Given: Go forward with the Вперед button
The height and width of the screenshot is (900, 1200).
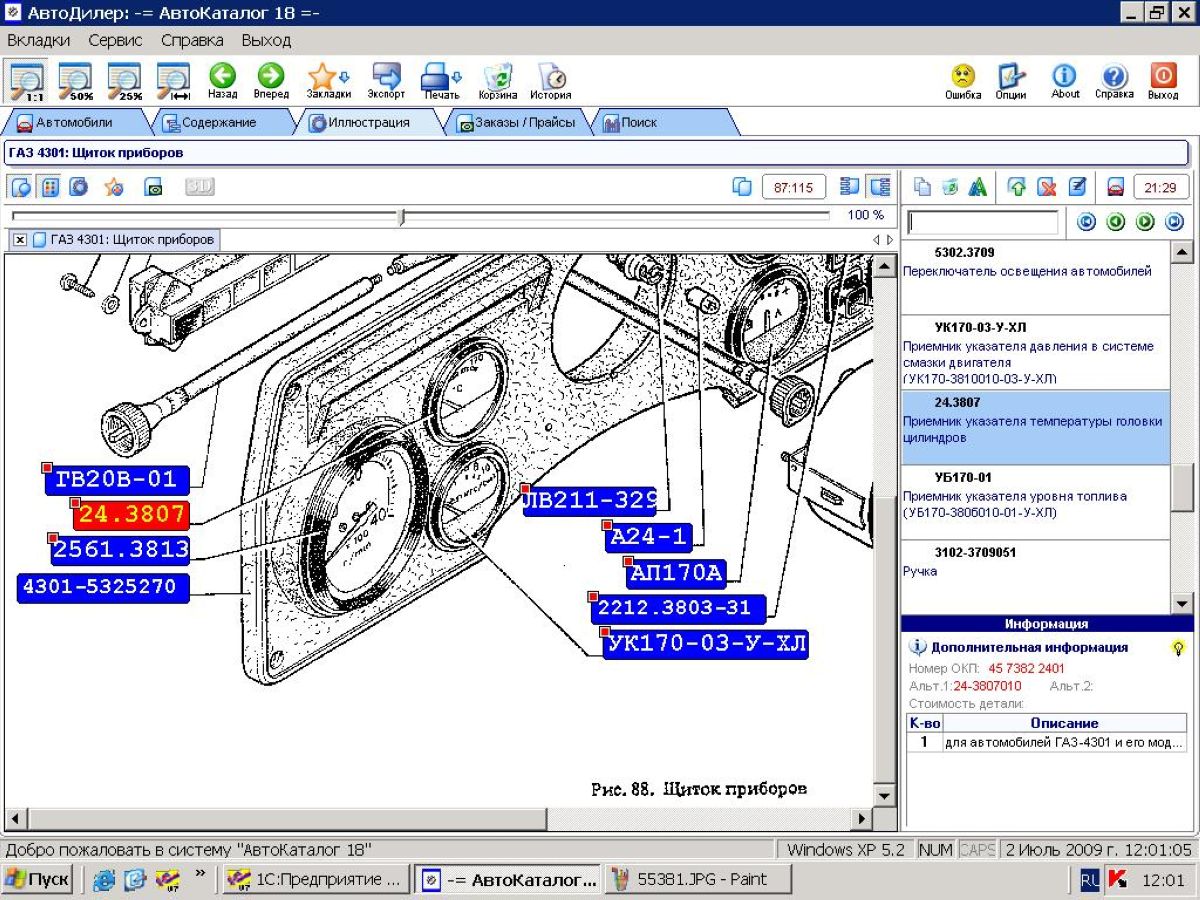Looking at the screenshot, I should pyautogui.click(x=271, y=80).
